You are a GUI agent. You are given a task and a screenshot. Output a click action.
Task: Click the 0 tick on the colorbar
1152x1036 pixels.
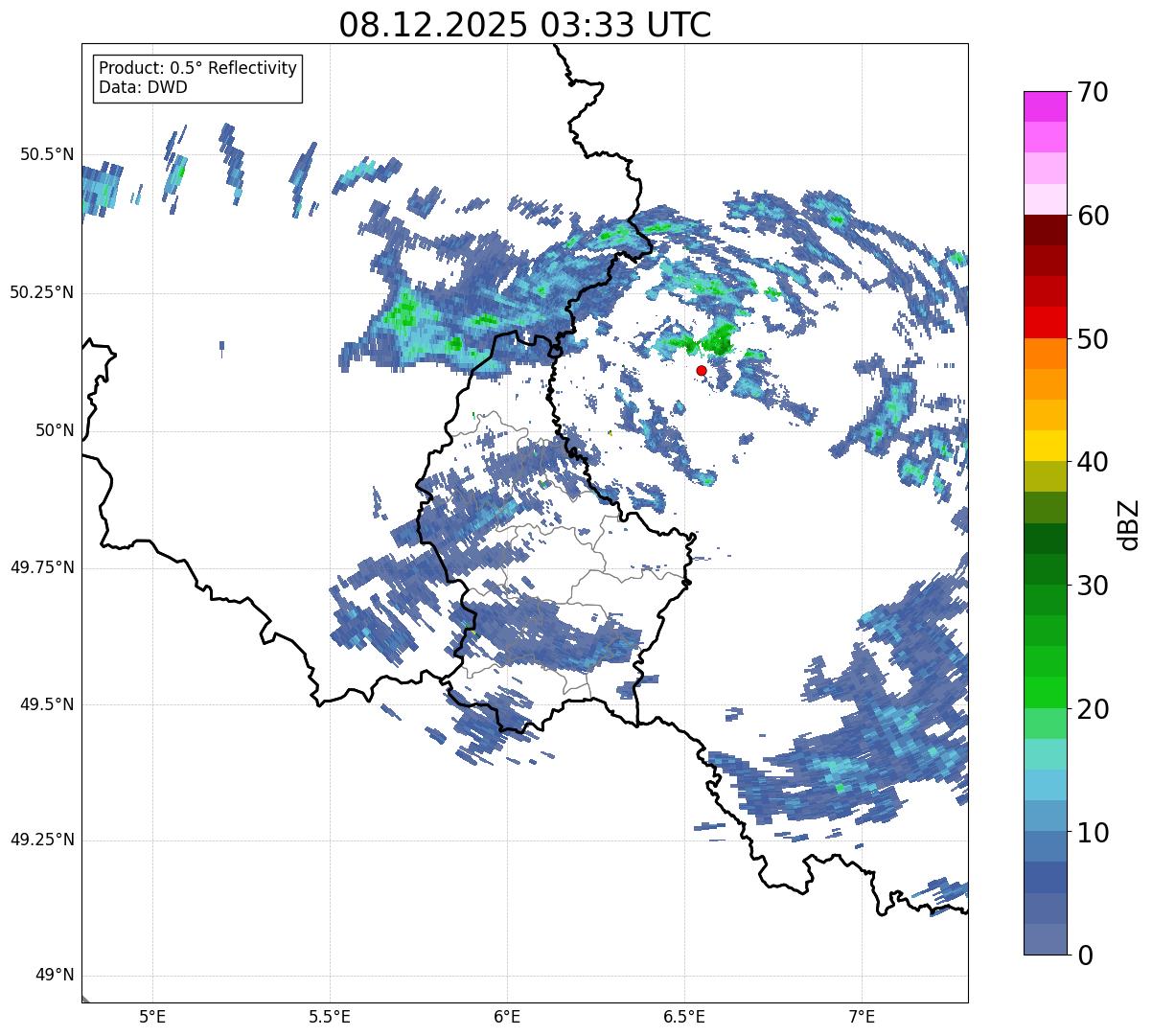click(1084, 955)
